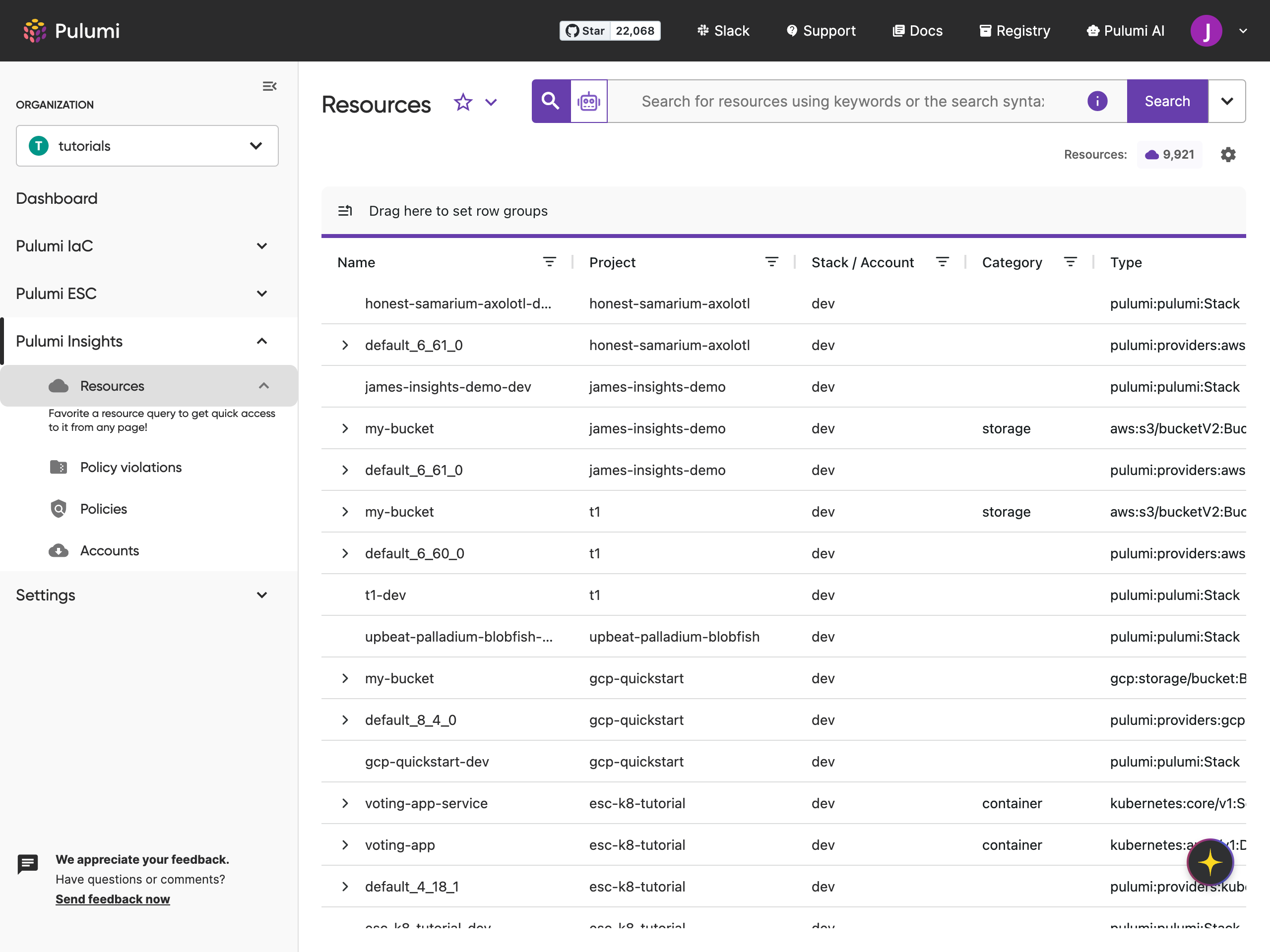Click the Search button
This screenshot has width=1270, height=952.
(1167, 101)
